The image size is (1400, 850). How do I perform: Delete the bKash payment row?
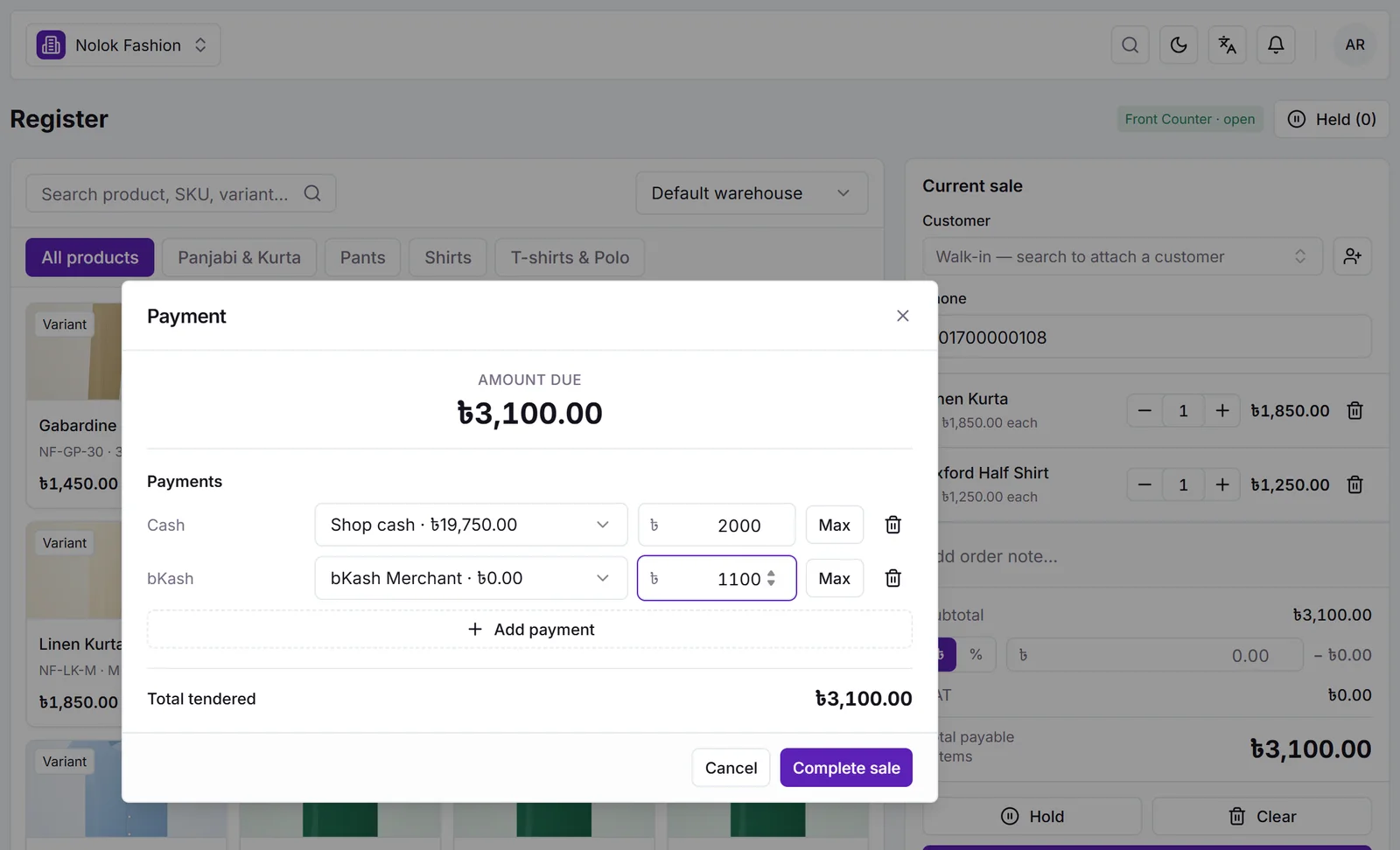892,578
